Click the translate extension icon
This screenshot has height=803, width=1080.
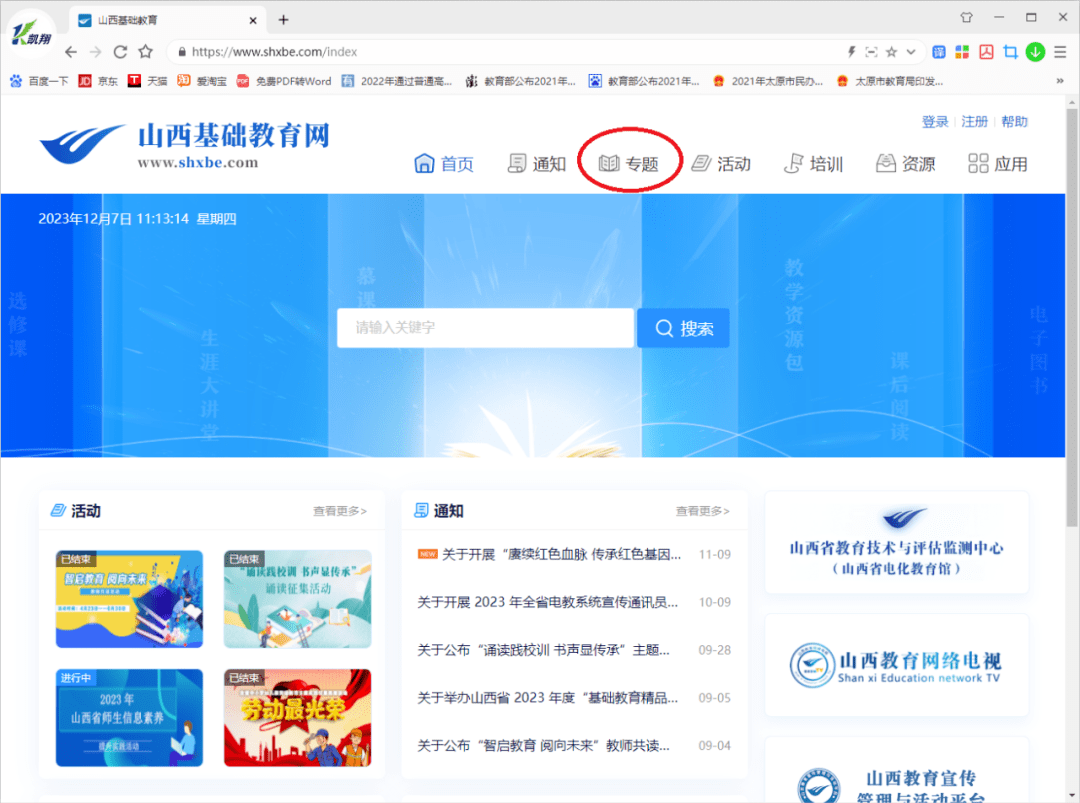(938, 52)
